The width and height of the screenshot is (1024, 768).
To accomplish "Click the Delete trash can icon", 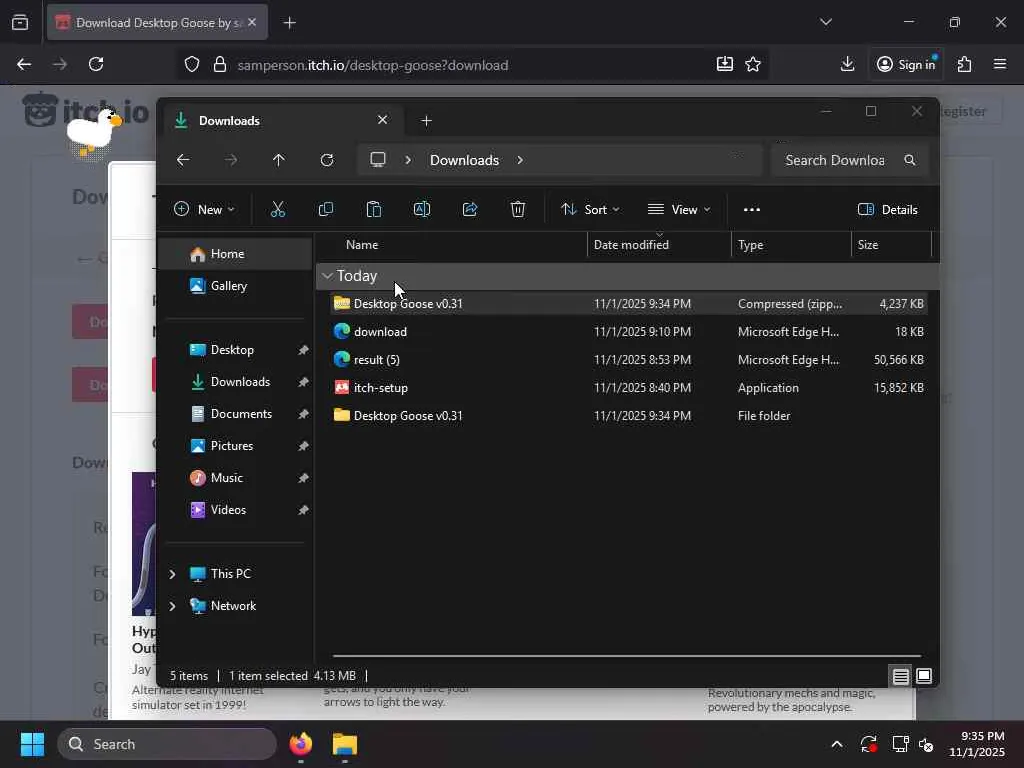I will tap(518, 209).
